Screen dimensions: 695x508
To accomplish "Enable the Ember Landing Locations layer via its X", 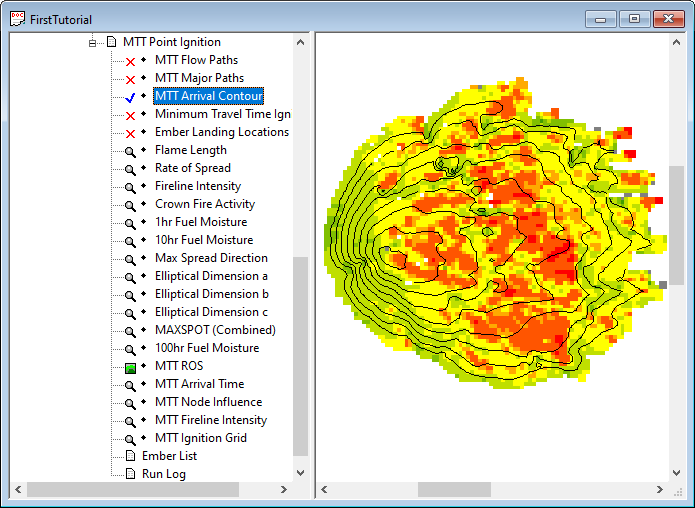I will tap(130, 133).
